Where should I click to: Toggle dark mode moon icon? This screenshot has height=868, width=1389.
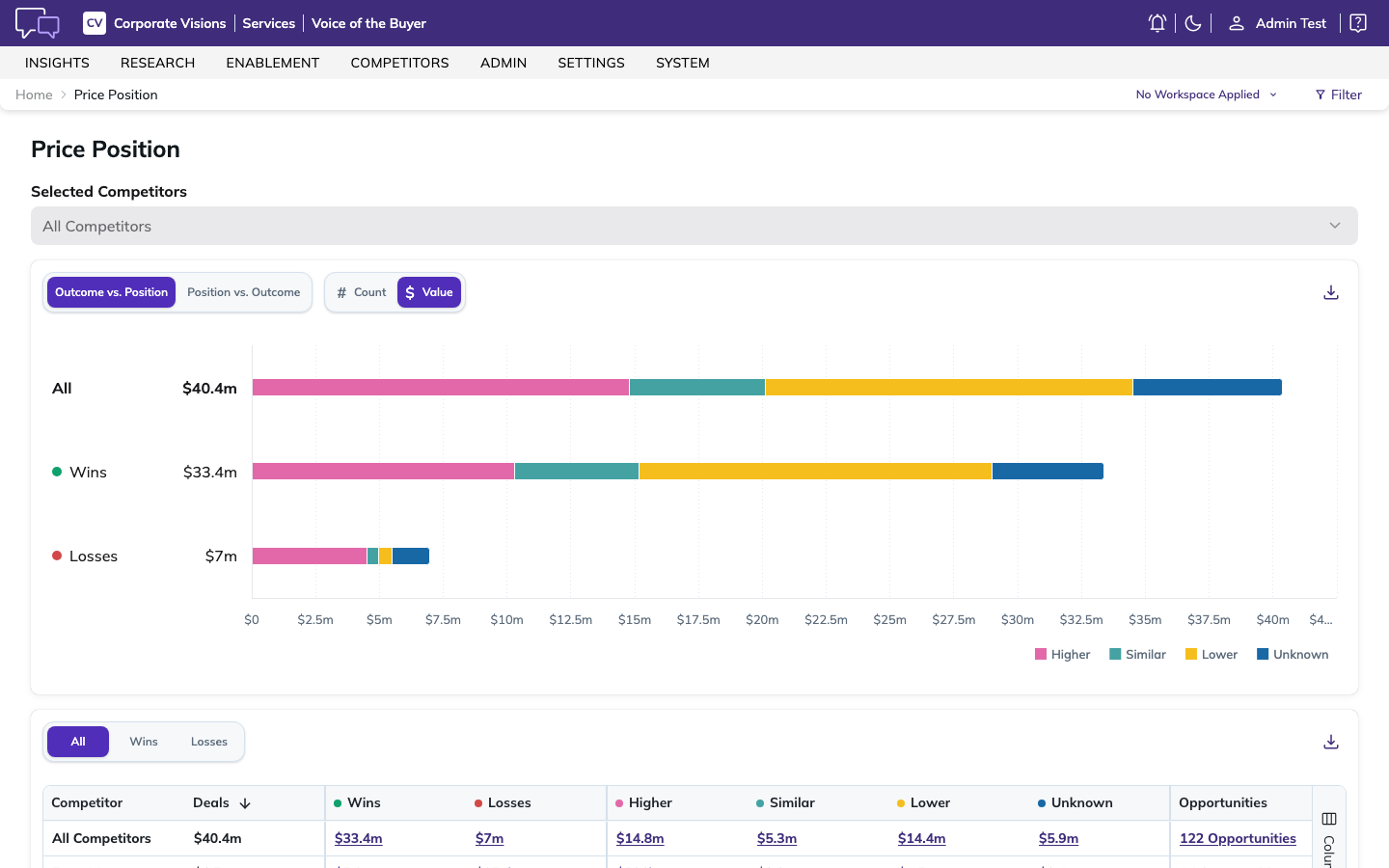1193,23
